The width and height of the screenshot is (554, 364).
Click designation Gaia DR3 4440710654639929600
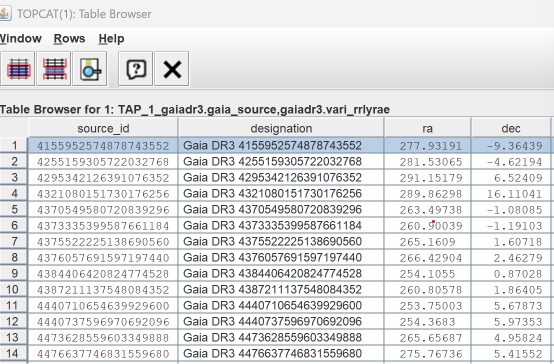click(x=281, y=305)
